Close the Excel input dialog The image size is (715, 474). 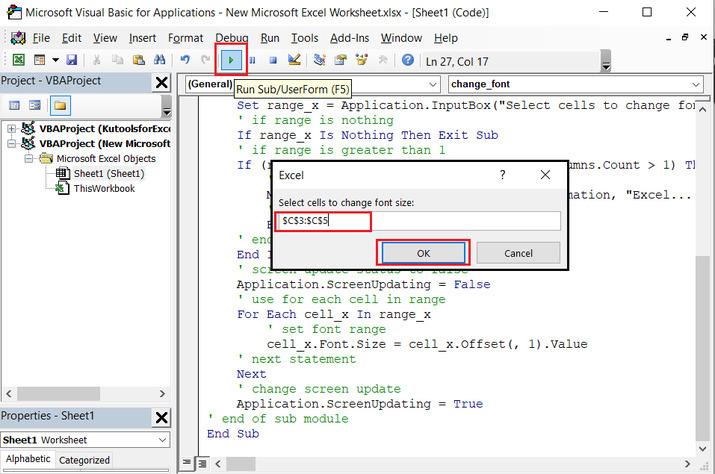click(x=545, y=175)
